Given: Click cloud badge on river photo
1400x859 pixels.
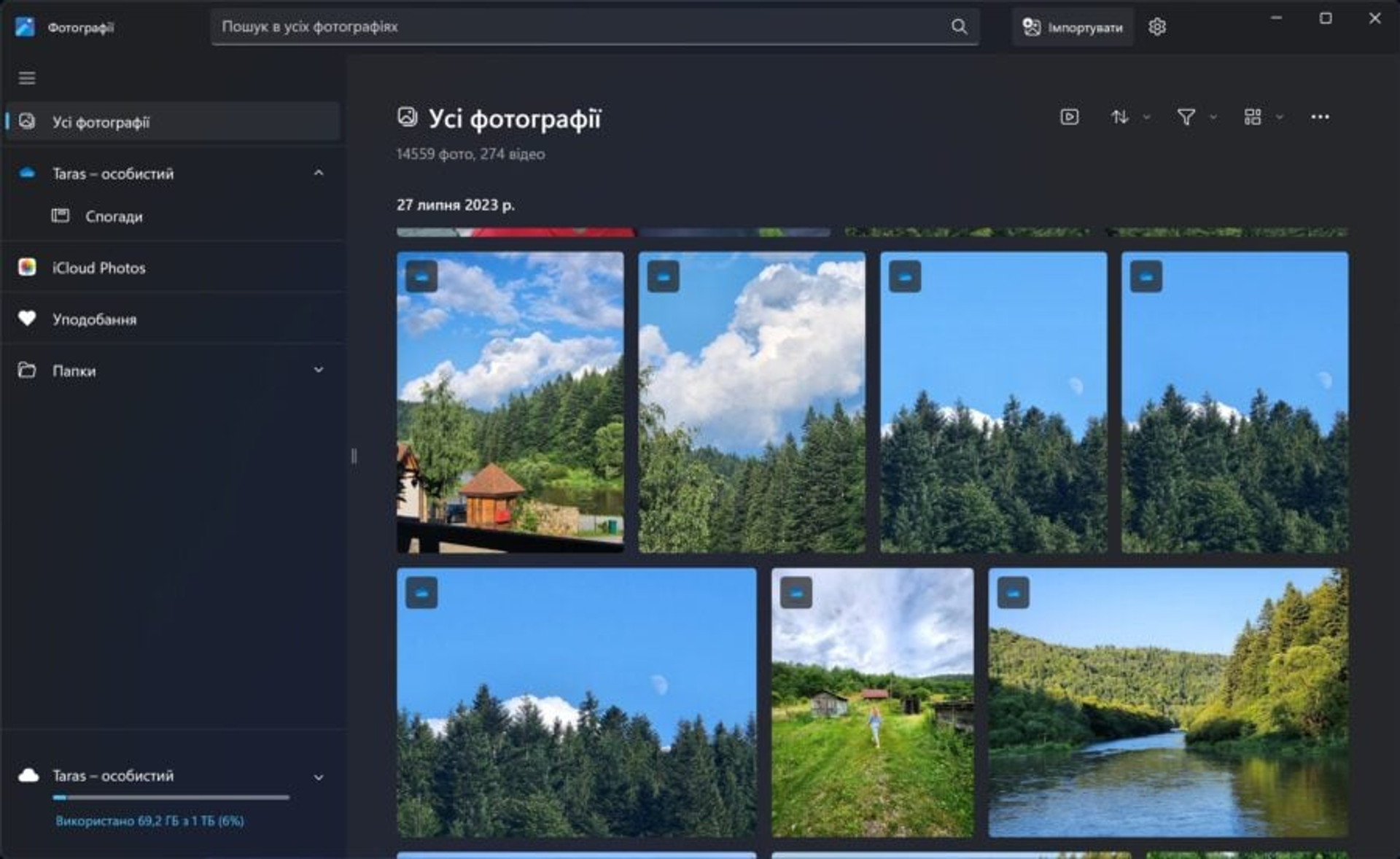Looking at the screenshot, I should click(1013, 593).
